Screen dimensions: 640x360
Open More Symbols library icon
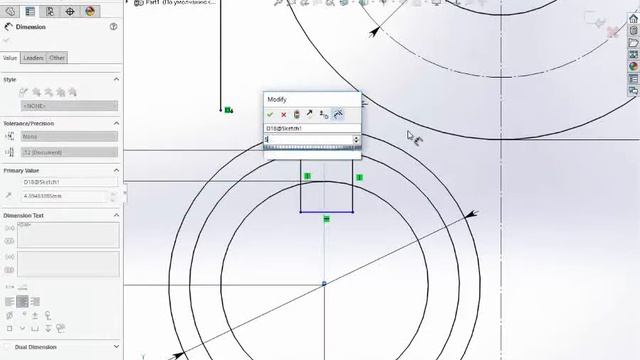tap(61, 328)
